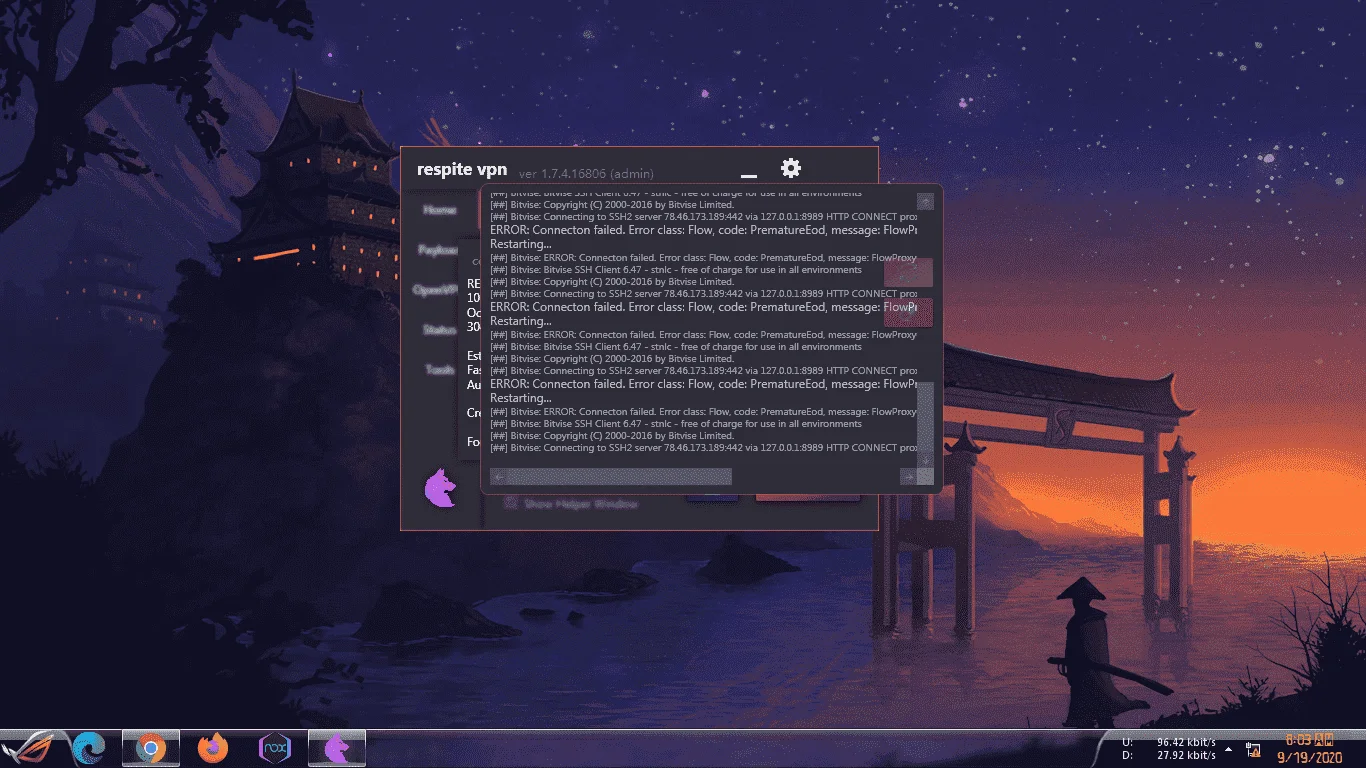Launch Nox player from the taskbar
The height and width of the screenshot is (768, 1366).
274,748
